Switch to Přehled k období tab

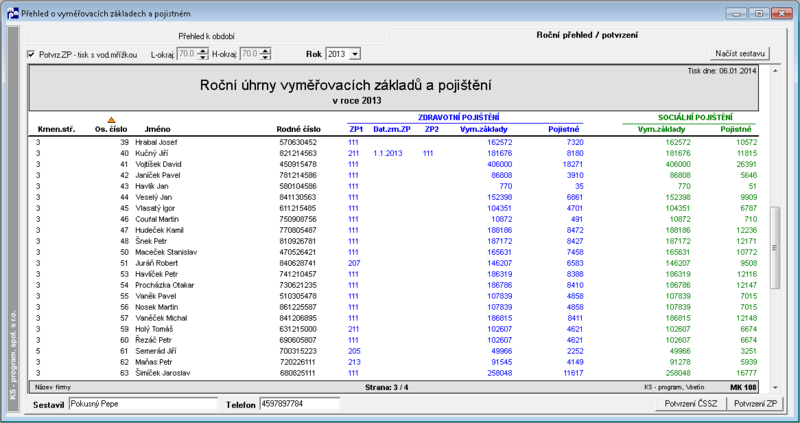207,36
